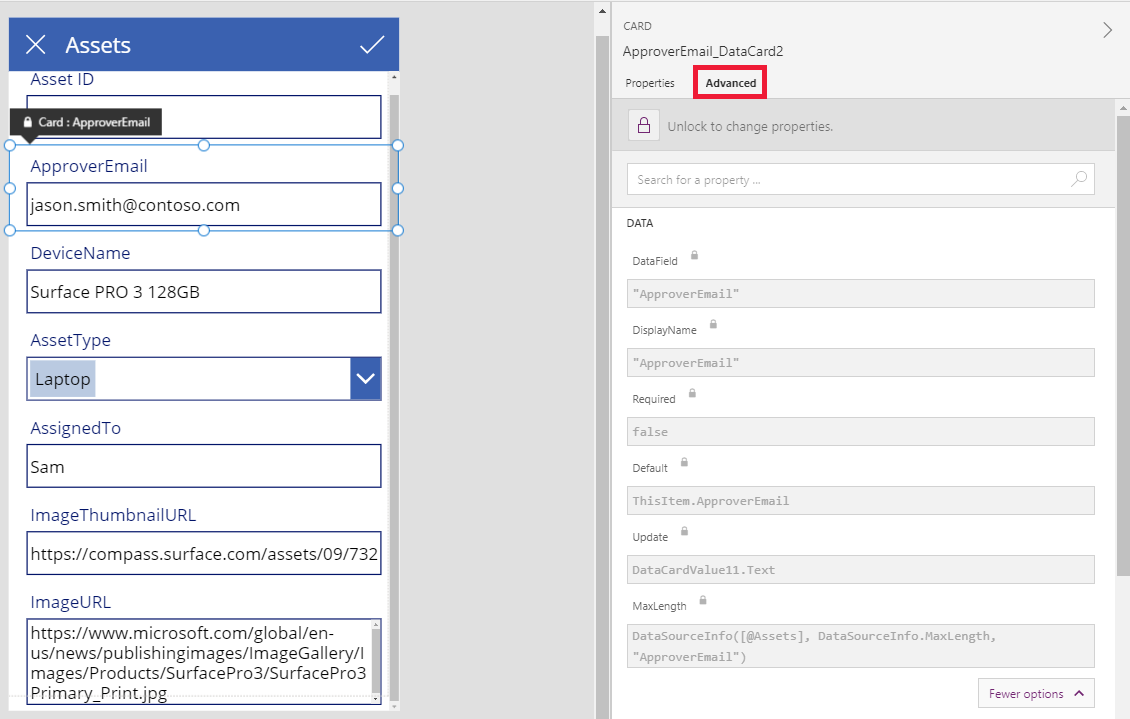
Task: Switch to the Properties tab
Action: pyautogui.click(x=649, y=83)
